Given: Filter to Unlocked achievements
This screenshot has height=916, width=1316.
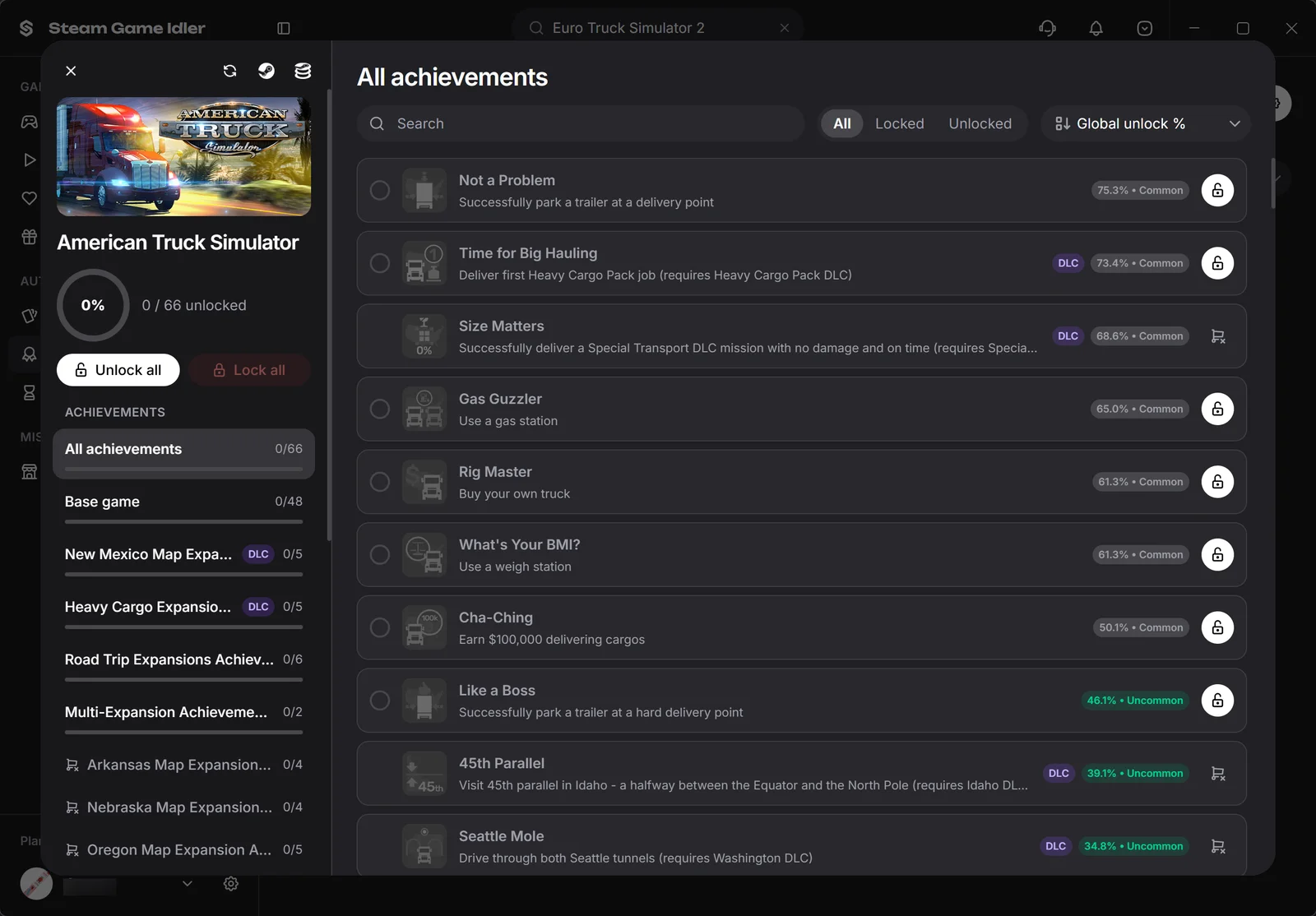Looking at the screenshot, I should click(x=980, y=123).
